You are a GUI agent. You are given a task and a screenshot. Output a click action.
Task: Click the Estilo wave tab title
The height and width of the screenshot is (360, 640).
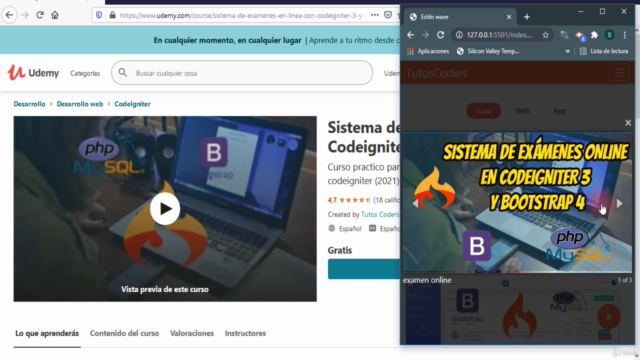(x=434, y=17)
